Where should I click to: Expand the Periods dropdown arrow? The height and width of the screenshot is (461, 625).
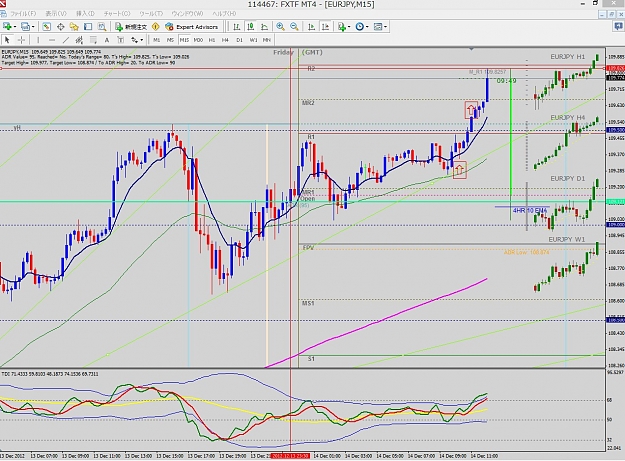pyautogui.click(x=367, y=27)
